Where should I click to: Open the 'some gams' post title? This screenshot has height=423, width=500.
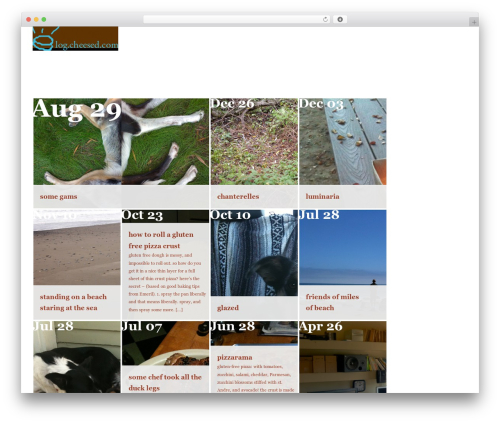[58, 196]
